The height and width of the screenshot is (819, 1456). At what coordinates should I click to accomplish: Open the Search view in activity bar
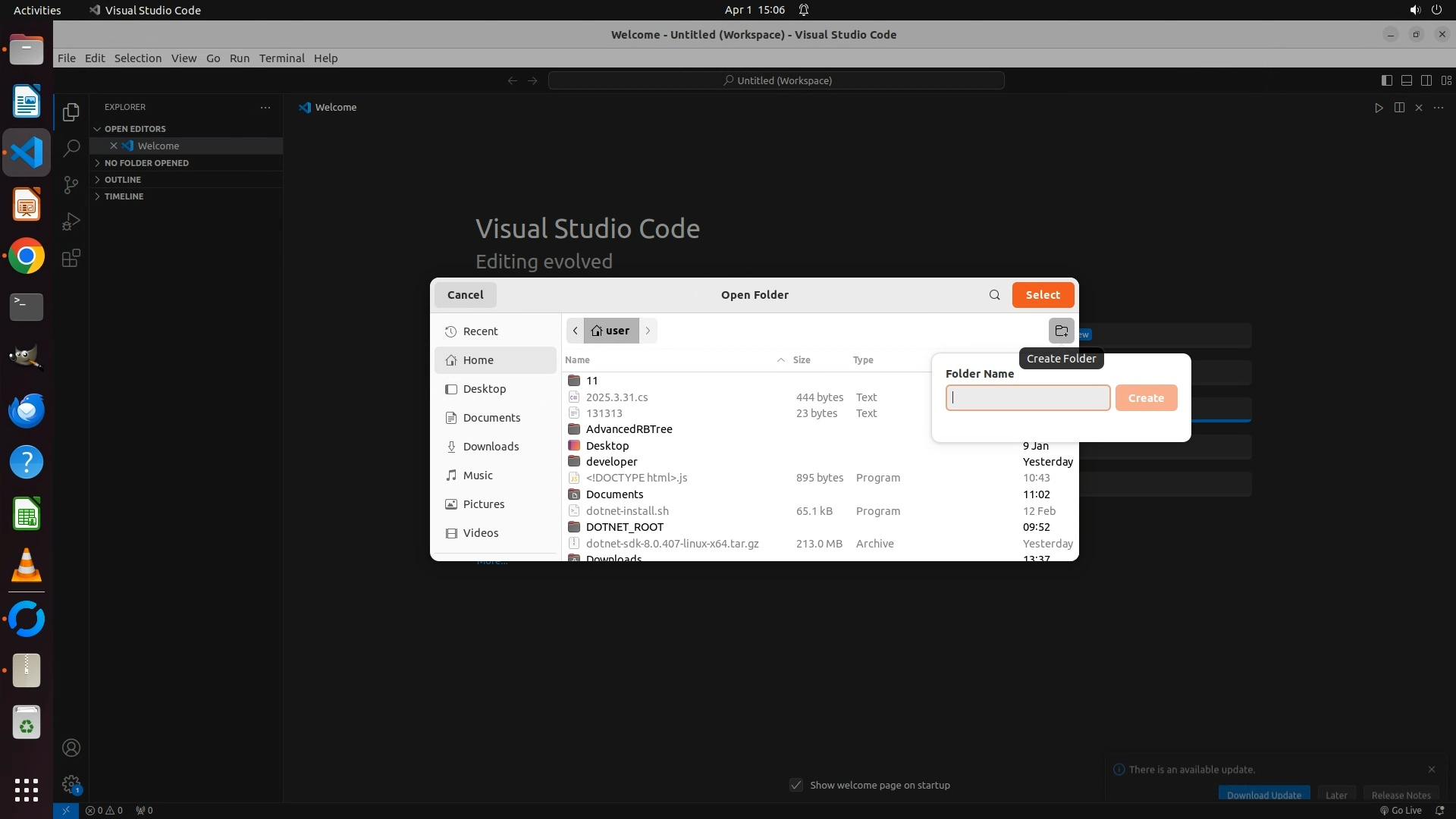pos(71,148)
